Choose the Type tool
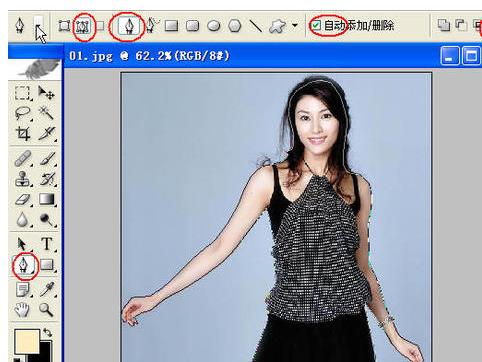The height and width of the screenshot is (362, 482). [47, 244]
